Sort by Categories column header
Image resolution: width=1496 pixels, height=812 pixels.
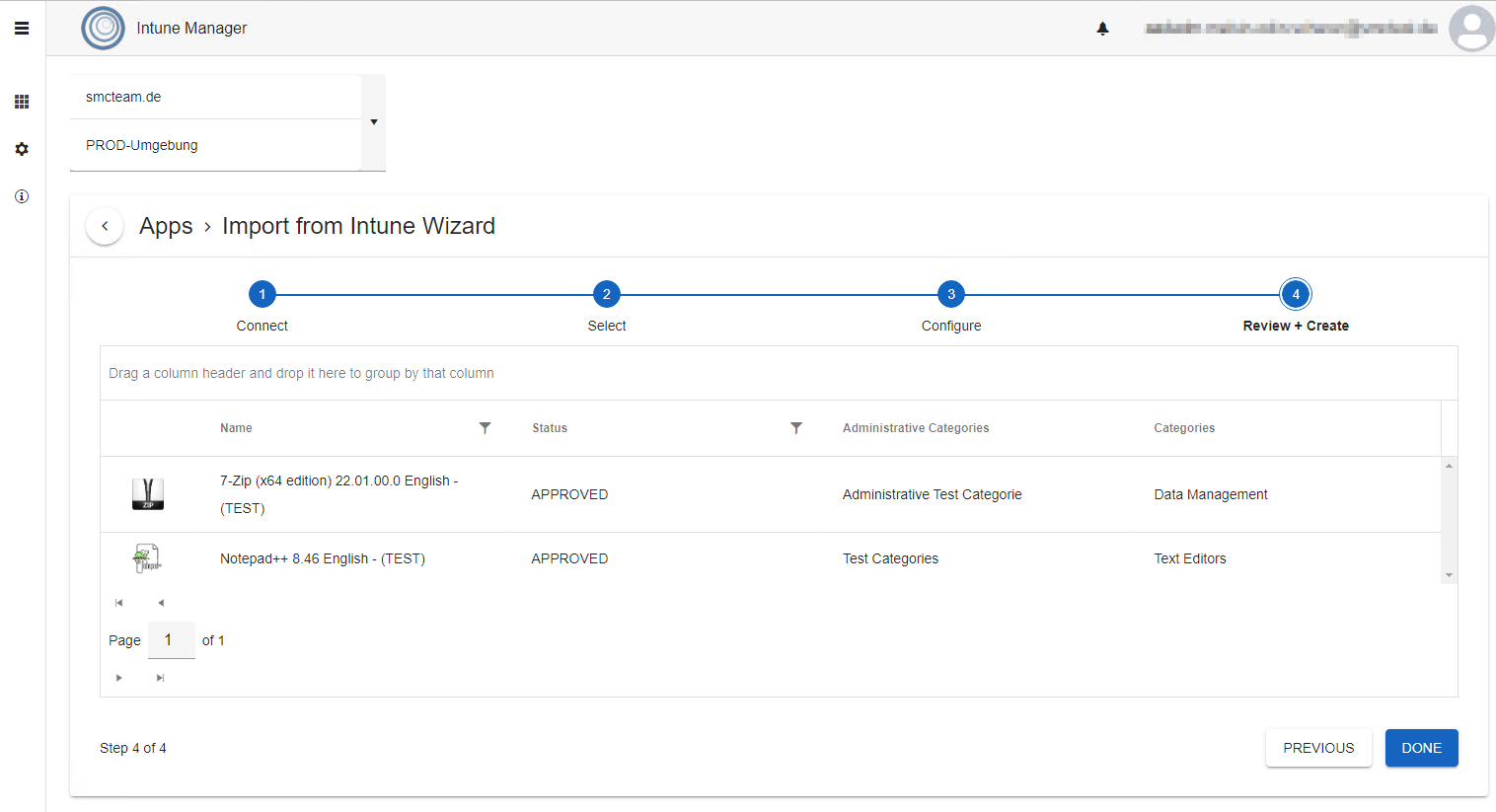pos(1184,428)
